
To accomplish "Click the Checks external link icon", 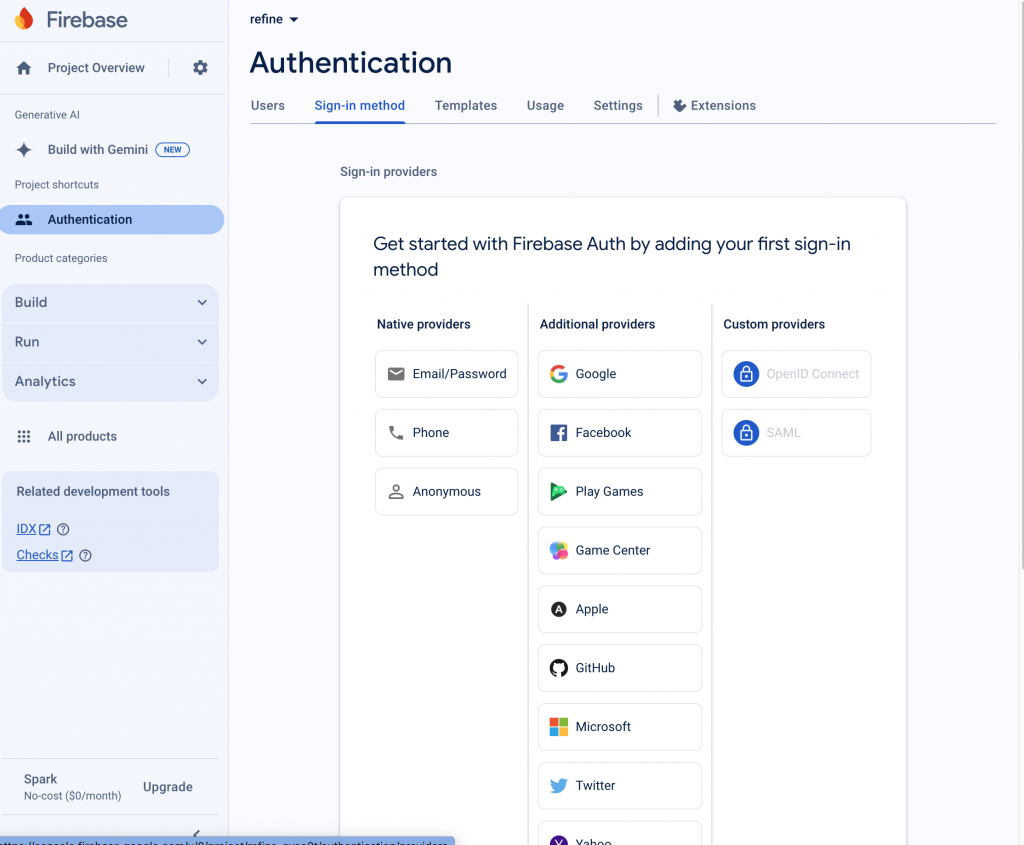I will [x=67, y=555].
